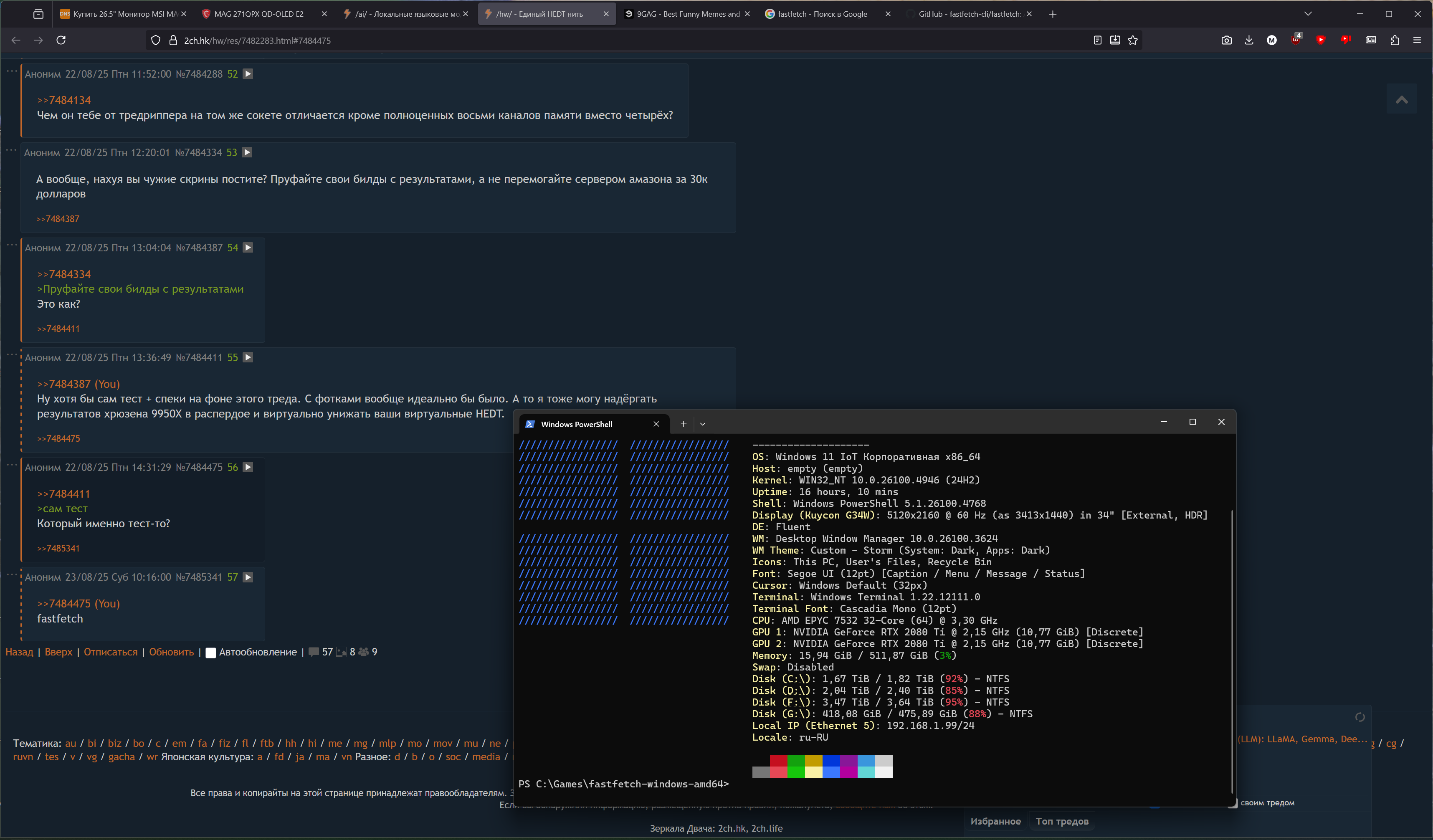Click the Отписаться link
The width and height of the screenshot is (1433, 840).
tap(110, 652)
